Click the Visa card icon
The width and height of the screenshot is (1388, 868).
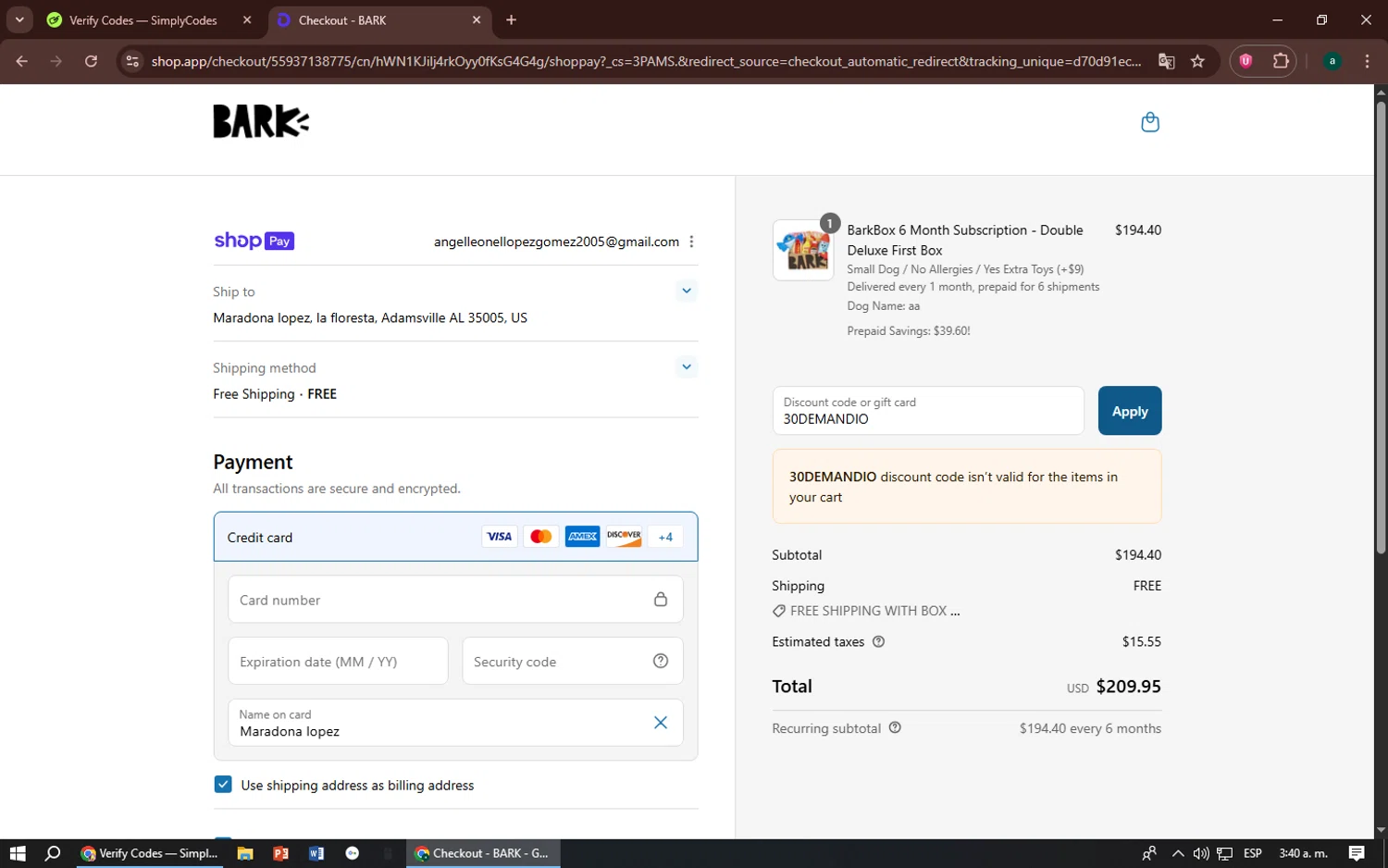pos(500,537)
